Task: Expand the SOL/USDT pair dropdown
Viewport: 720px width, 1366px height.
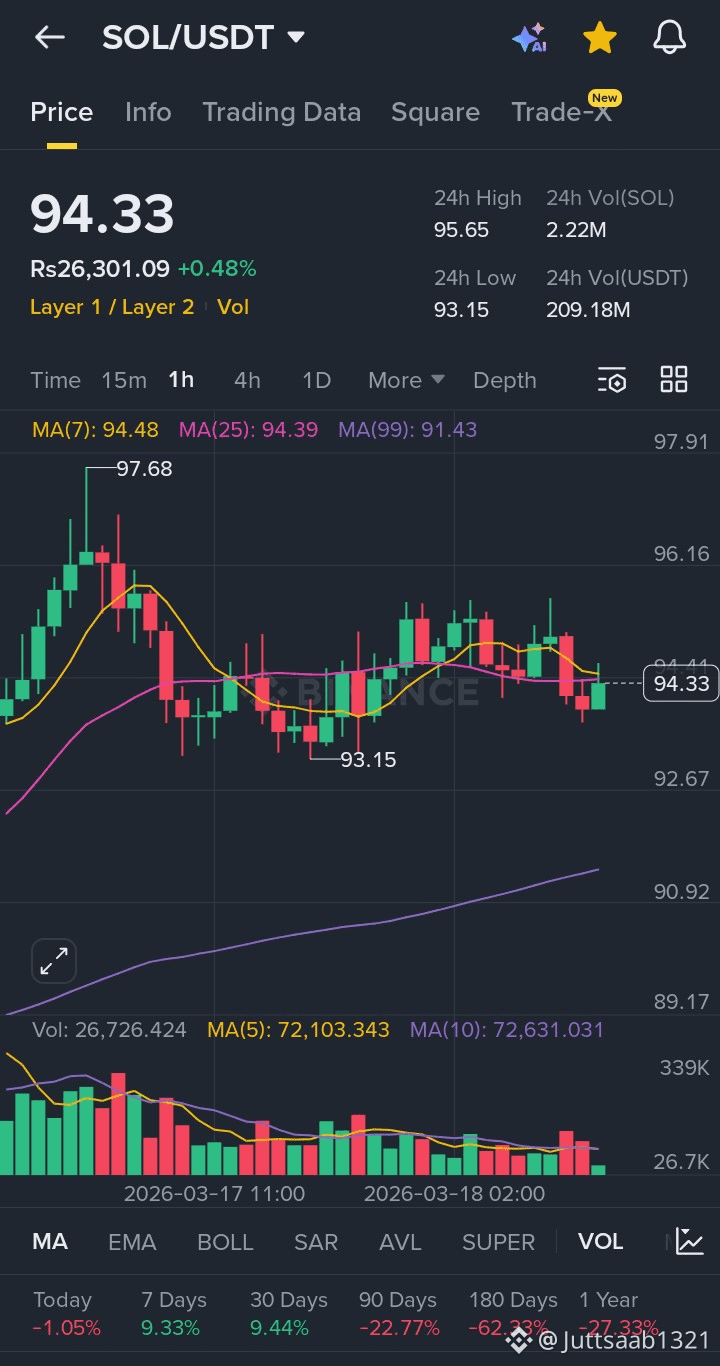Action: pos(296,38)
